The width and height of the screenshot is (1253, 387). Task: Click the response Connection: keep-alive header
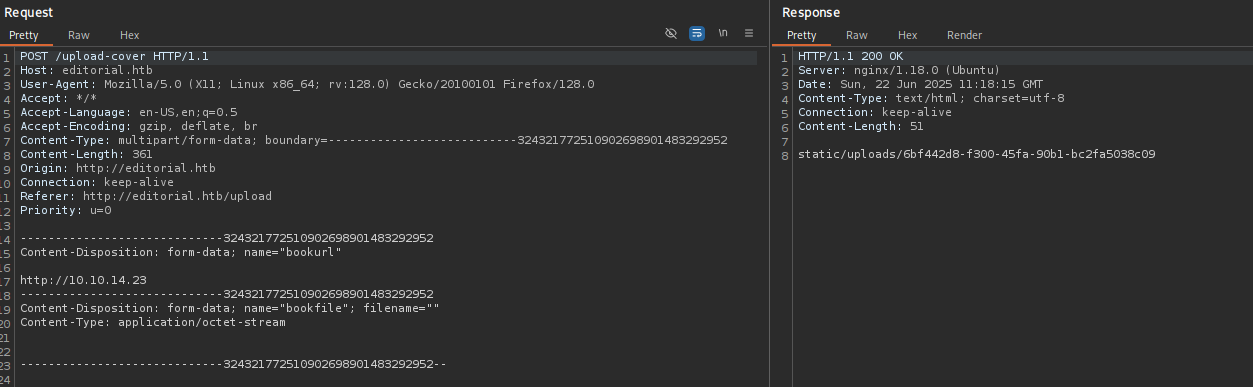coord(875,113)
